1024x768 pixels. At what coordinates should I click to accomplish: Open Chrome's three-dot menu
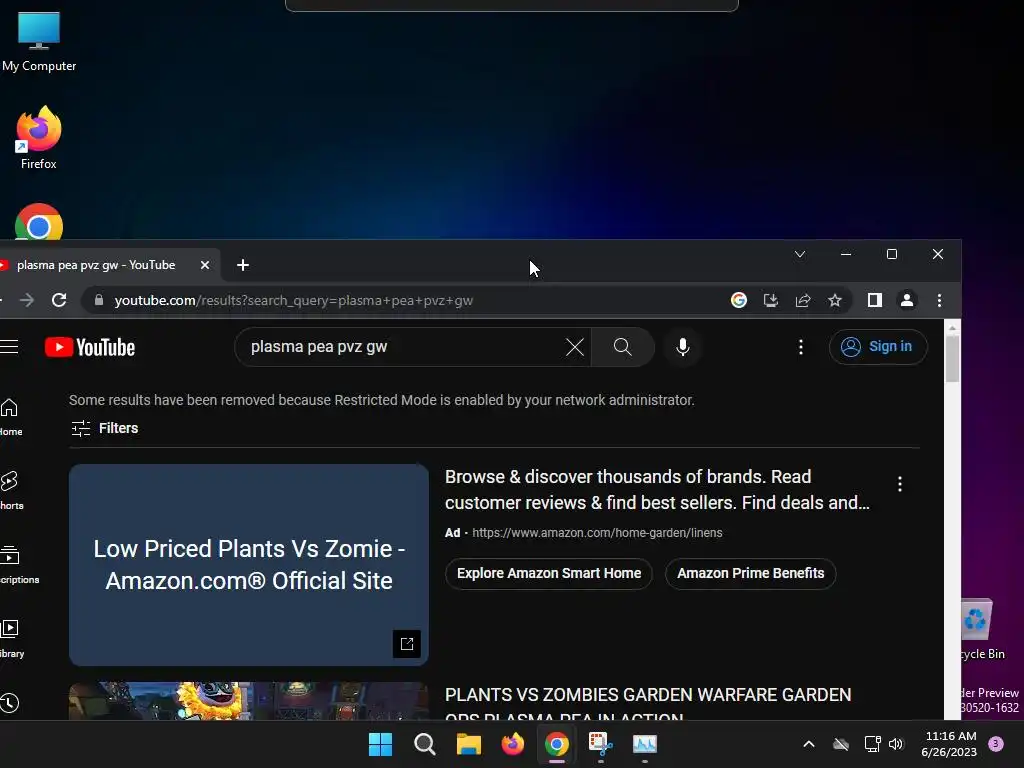[x=939, y=300]
